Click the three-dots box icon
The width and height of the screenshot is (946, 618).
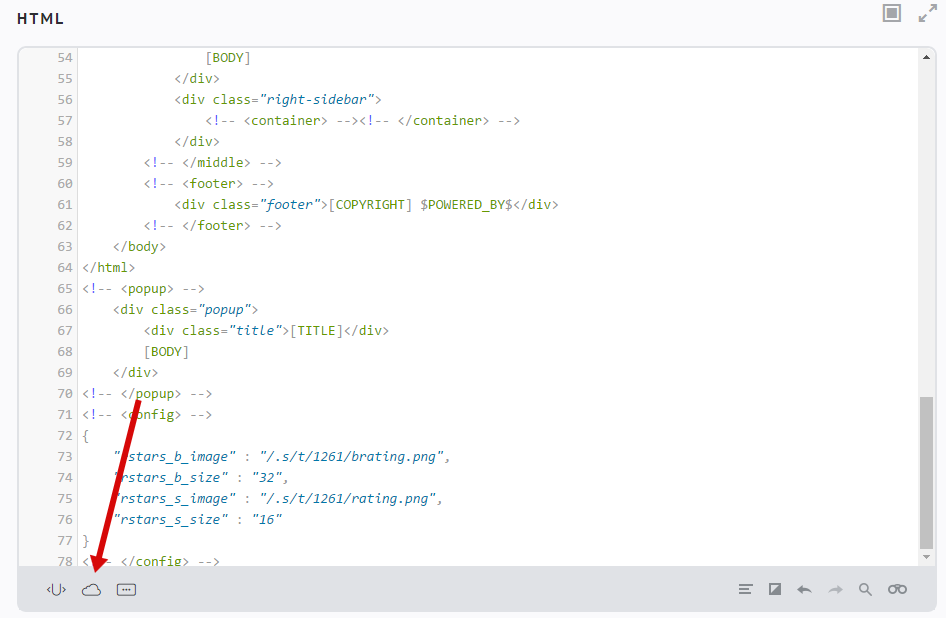(126, 590)
